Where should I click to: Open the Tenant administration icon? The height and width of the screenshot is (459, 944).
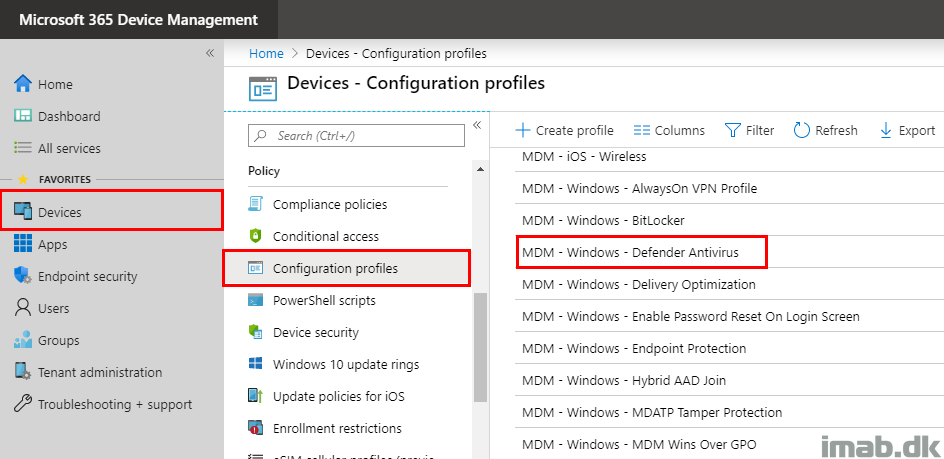(x=22, y=372)
